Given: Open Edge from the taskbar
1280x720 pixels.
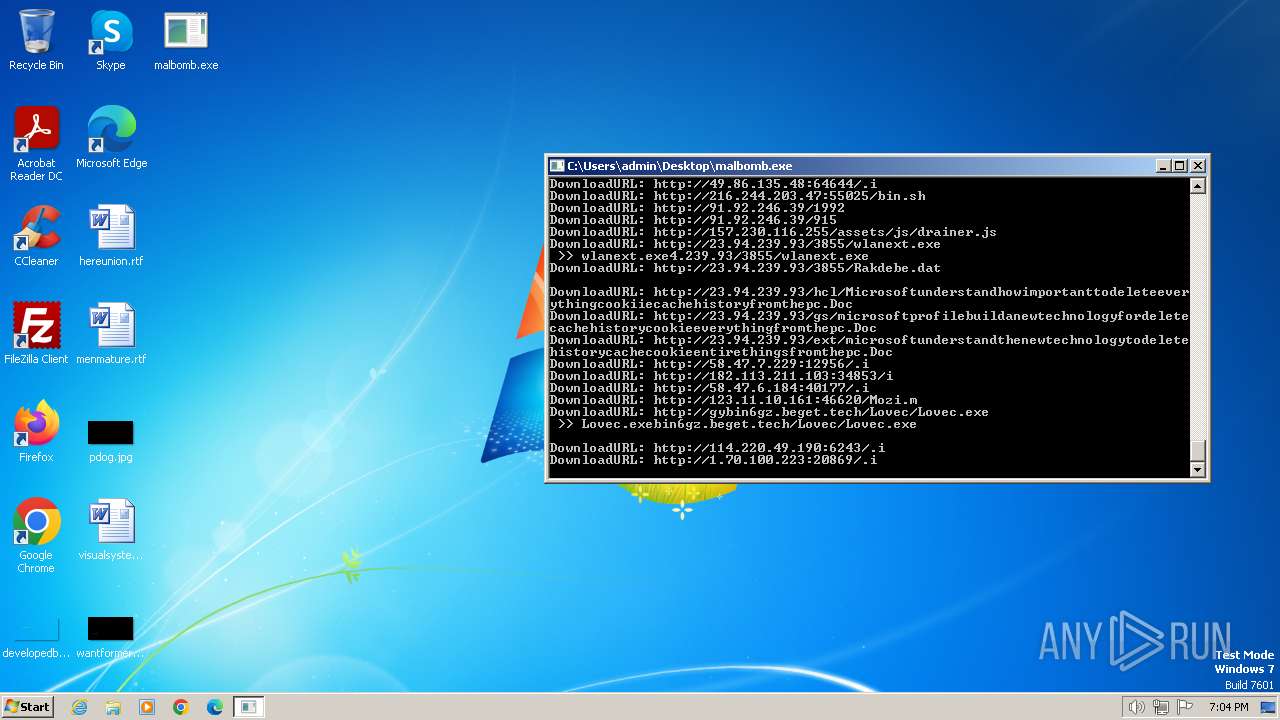Looking at the screenshot, I should coord(215,707).
